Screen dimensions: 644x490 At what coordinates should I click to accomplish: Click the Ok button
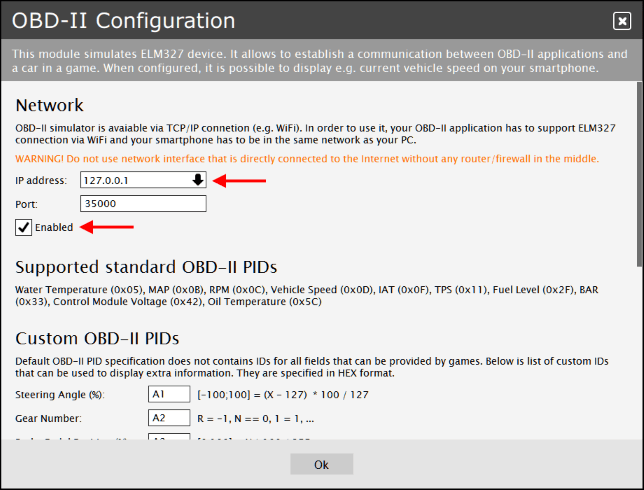(x=322, y=465)
